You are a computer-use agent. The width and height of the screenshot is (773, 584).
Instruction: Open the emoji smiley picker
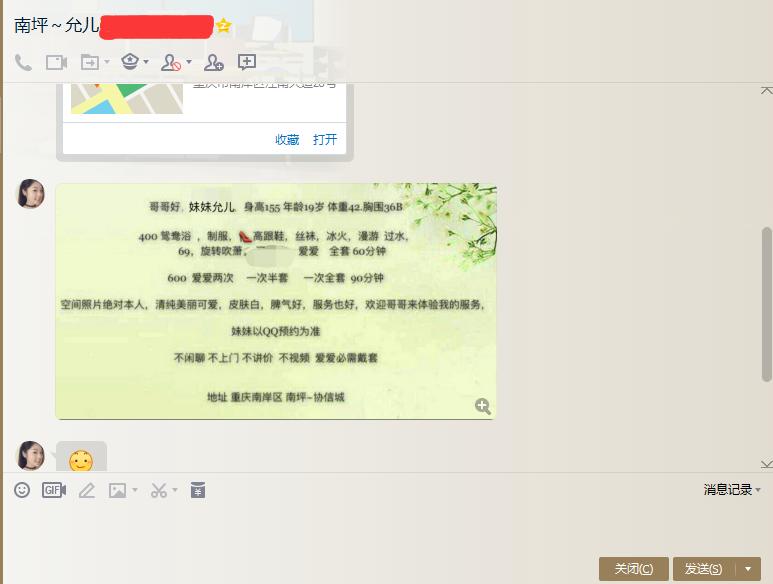(22, 490)
